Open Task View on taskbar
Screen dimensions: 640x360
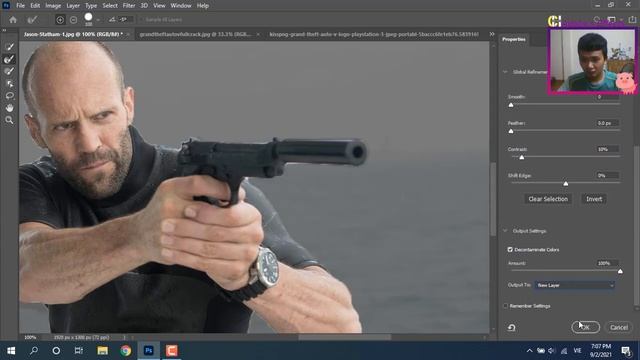click(79, 351)
